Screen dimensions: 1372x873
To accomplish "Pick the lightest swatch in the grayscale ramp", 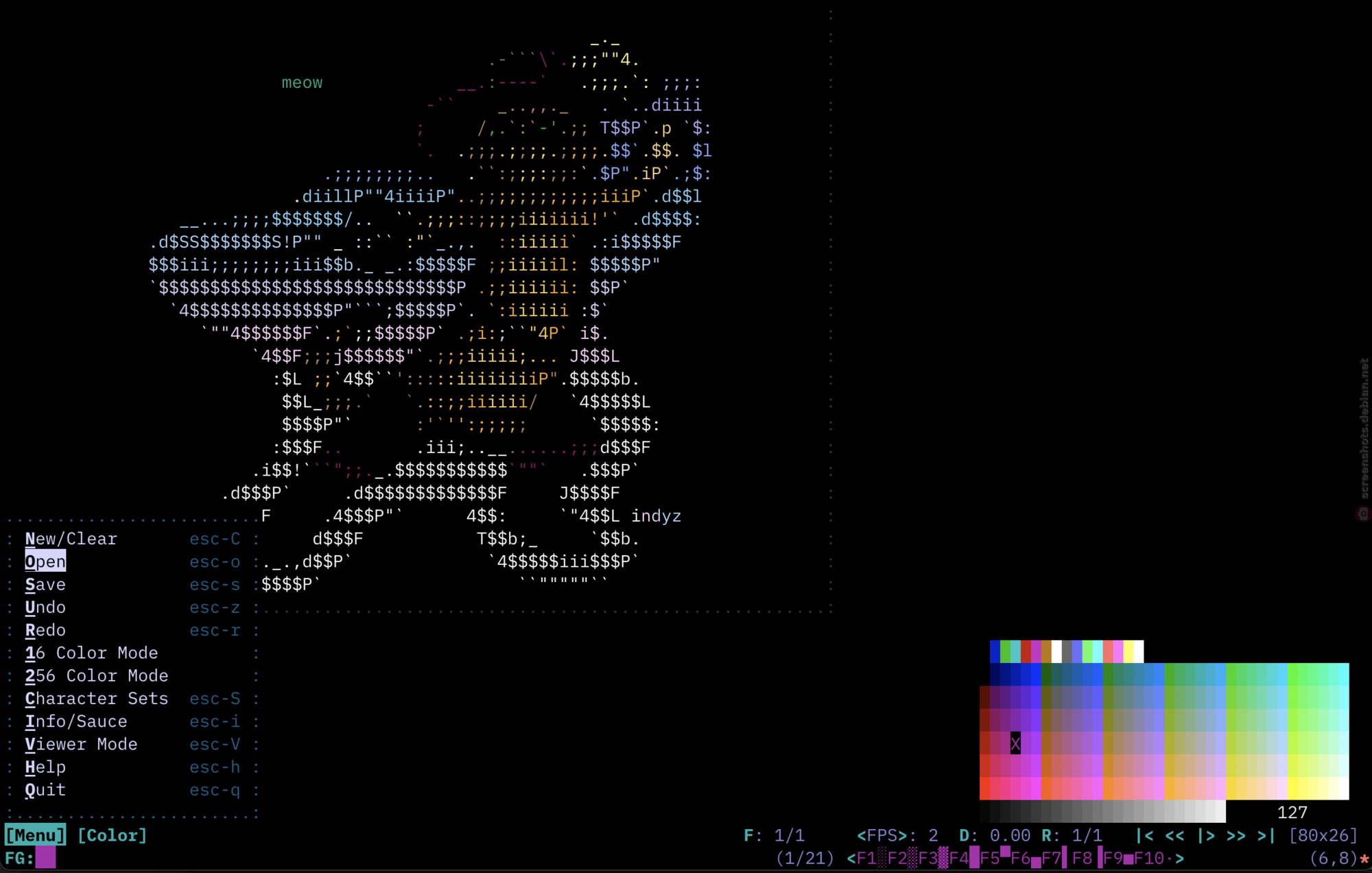I will point(1221,811).
